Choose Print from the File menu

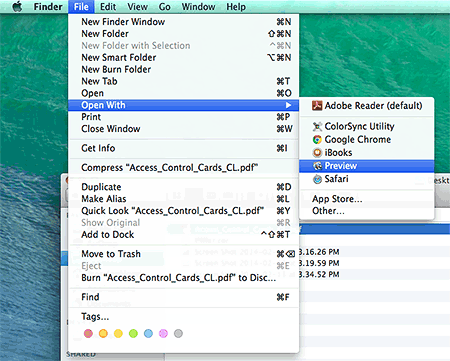click(x=183, y=117)
